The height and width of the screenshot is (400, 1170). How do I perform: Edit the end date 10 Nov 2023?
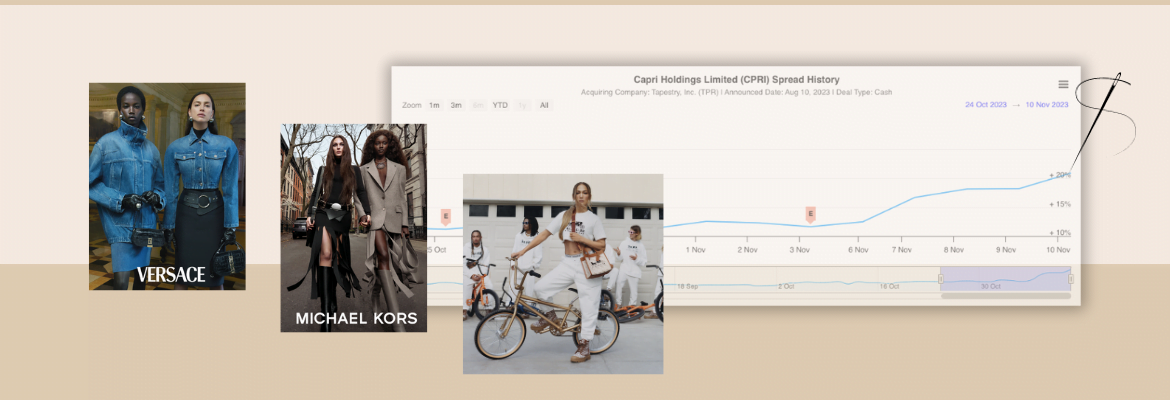(1047, 105)
